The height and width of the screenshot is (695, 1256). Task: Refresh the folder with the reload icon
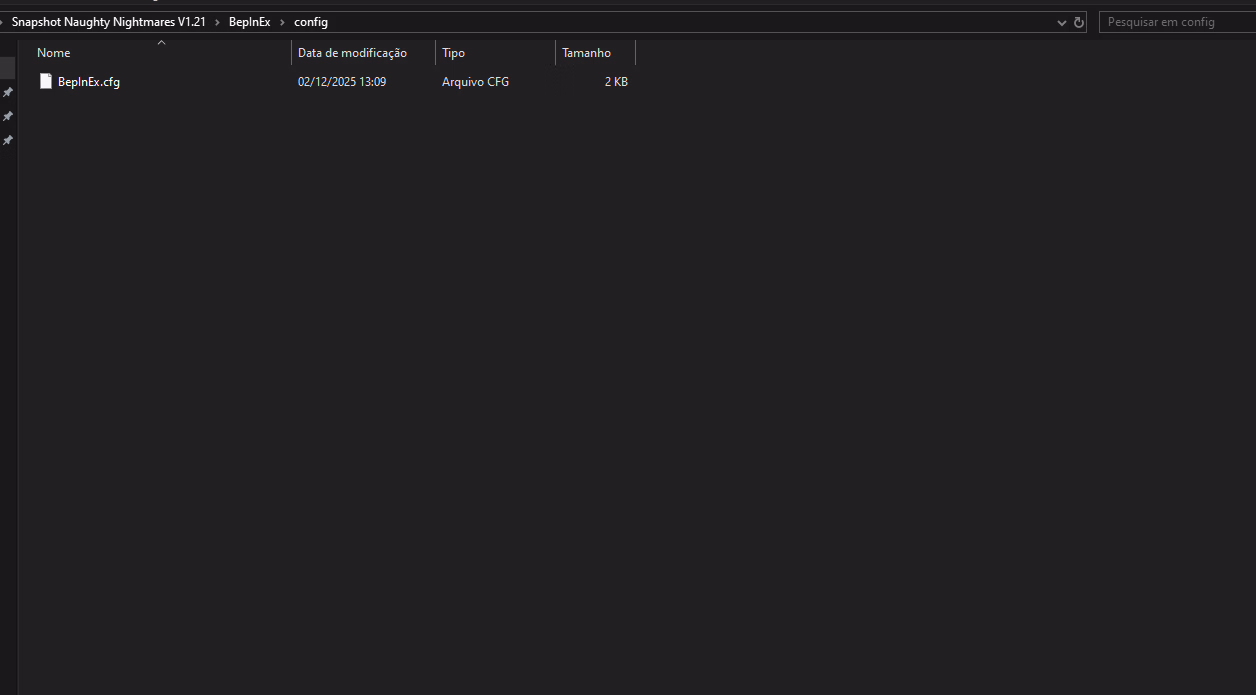point(1079,22)
